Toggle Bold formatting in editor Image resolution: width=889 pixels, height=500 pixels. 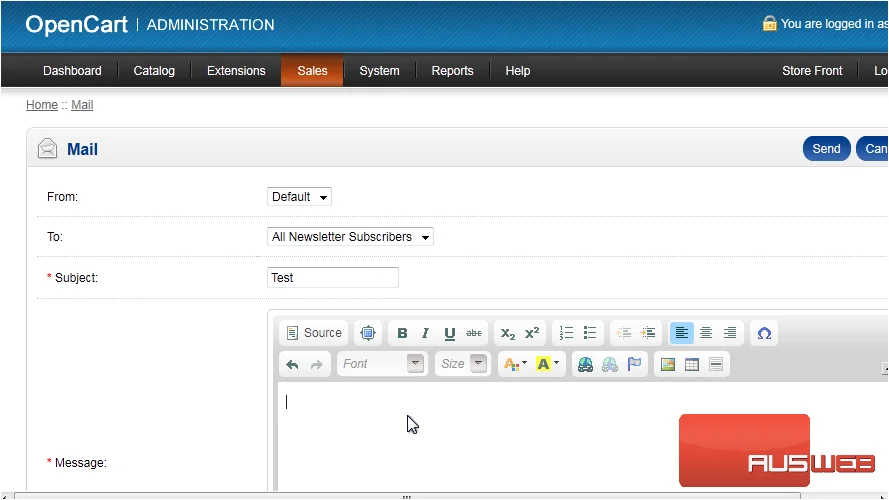click(402, 333)
